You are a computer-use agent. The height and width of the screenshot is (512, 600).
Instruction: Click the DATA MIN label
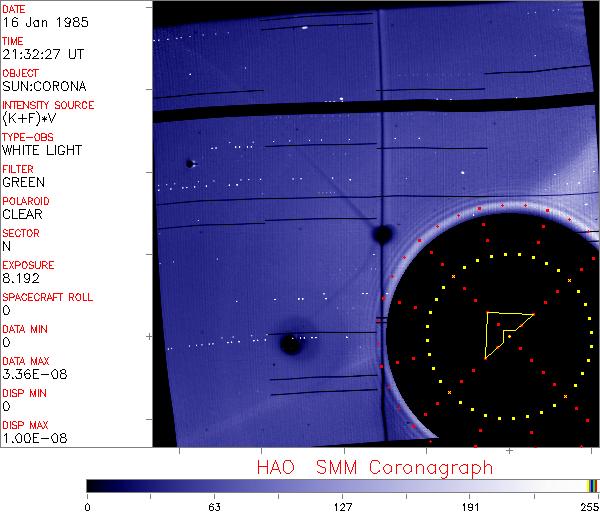click(x=25, y=329)
